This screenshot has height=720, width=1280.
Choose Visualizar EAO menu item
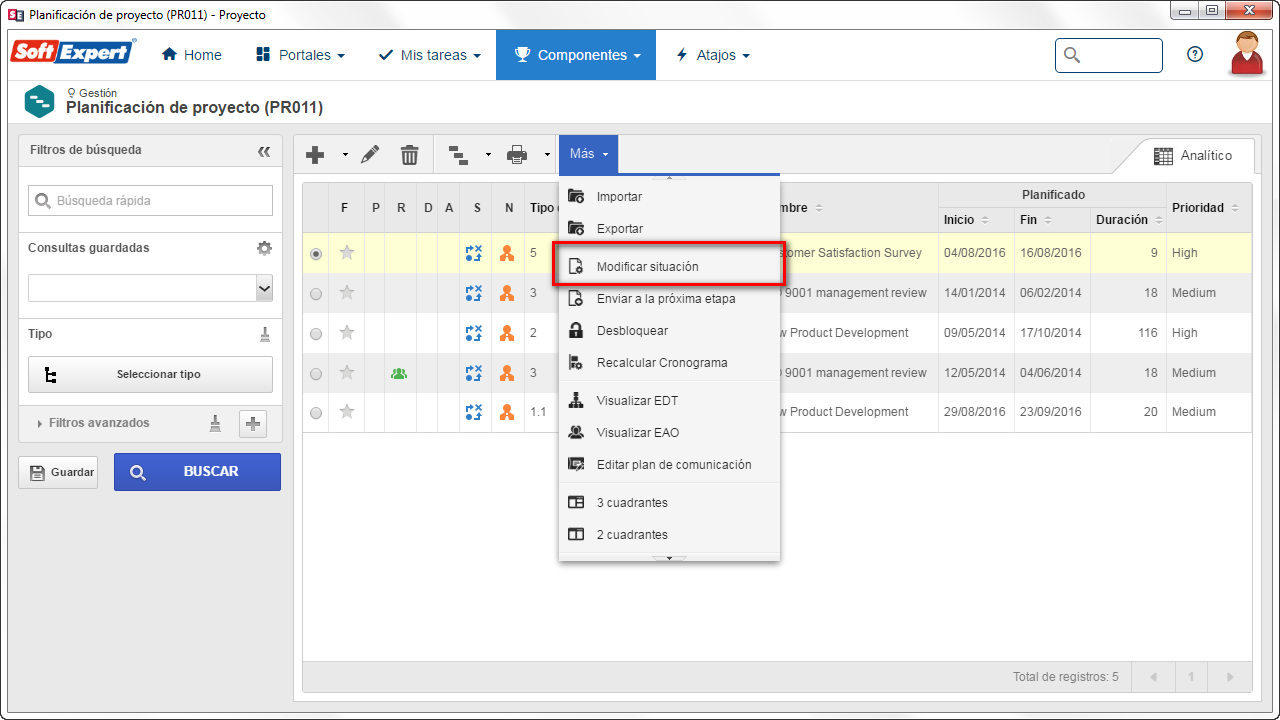pos(669,433)
